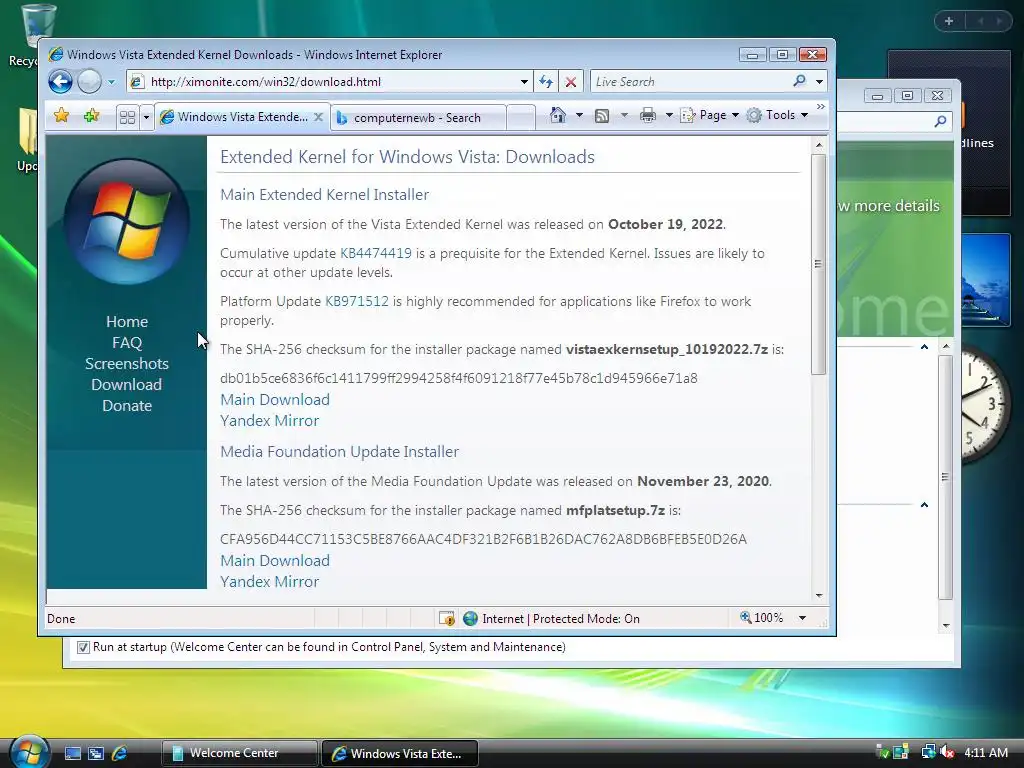This screenshot has width=1024, height=768.
Task: Launch Internet Explorer from quick launch
Action: [x=119, y=754]
